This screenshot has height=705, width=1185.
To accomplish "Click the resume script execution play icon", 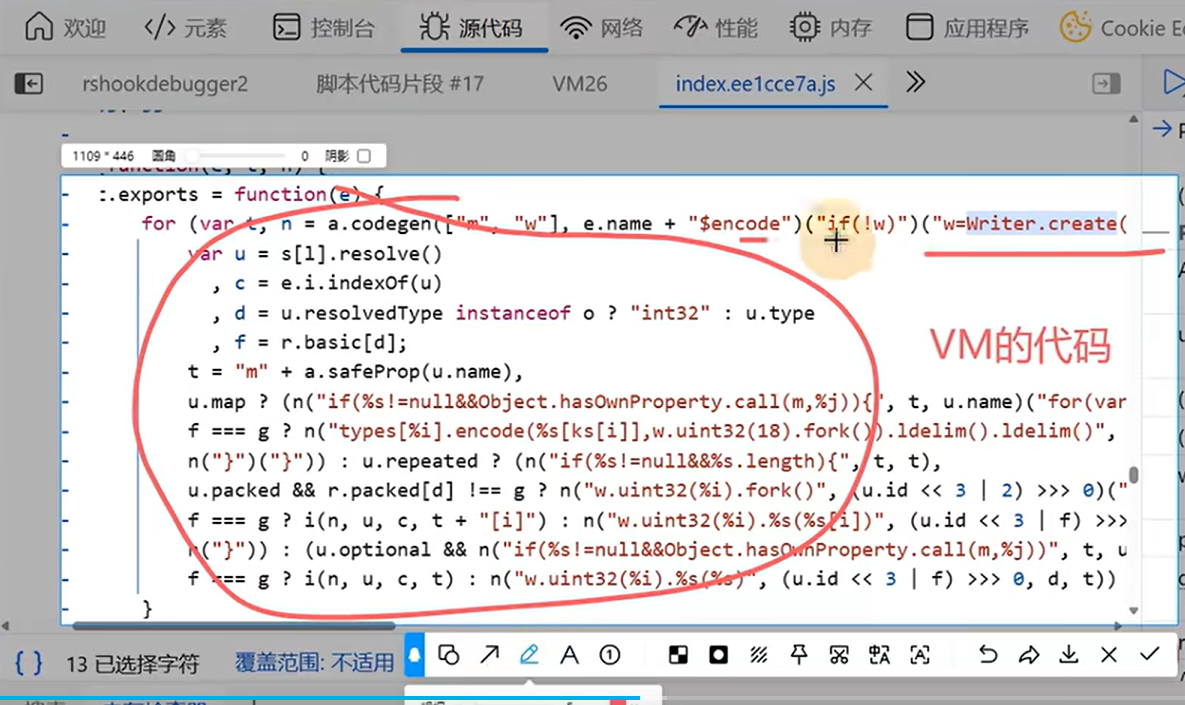I will click(1174, 82).
